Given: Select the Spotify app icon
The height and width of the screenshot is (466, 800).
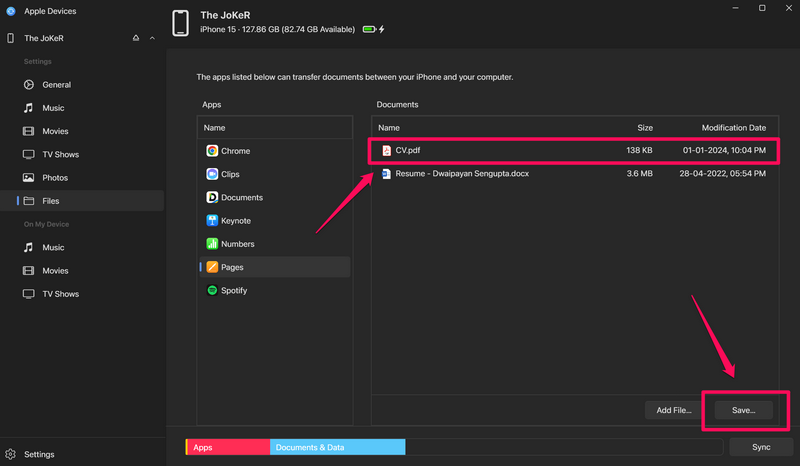Looking at the screenshot, I should pyautogui.click(x=212, y=291).
